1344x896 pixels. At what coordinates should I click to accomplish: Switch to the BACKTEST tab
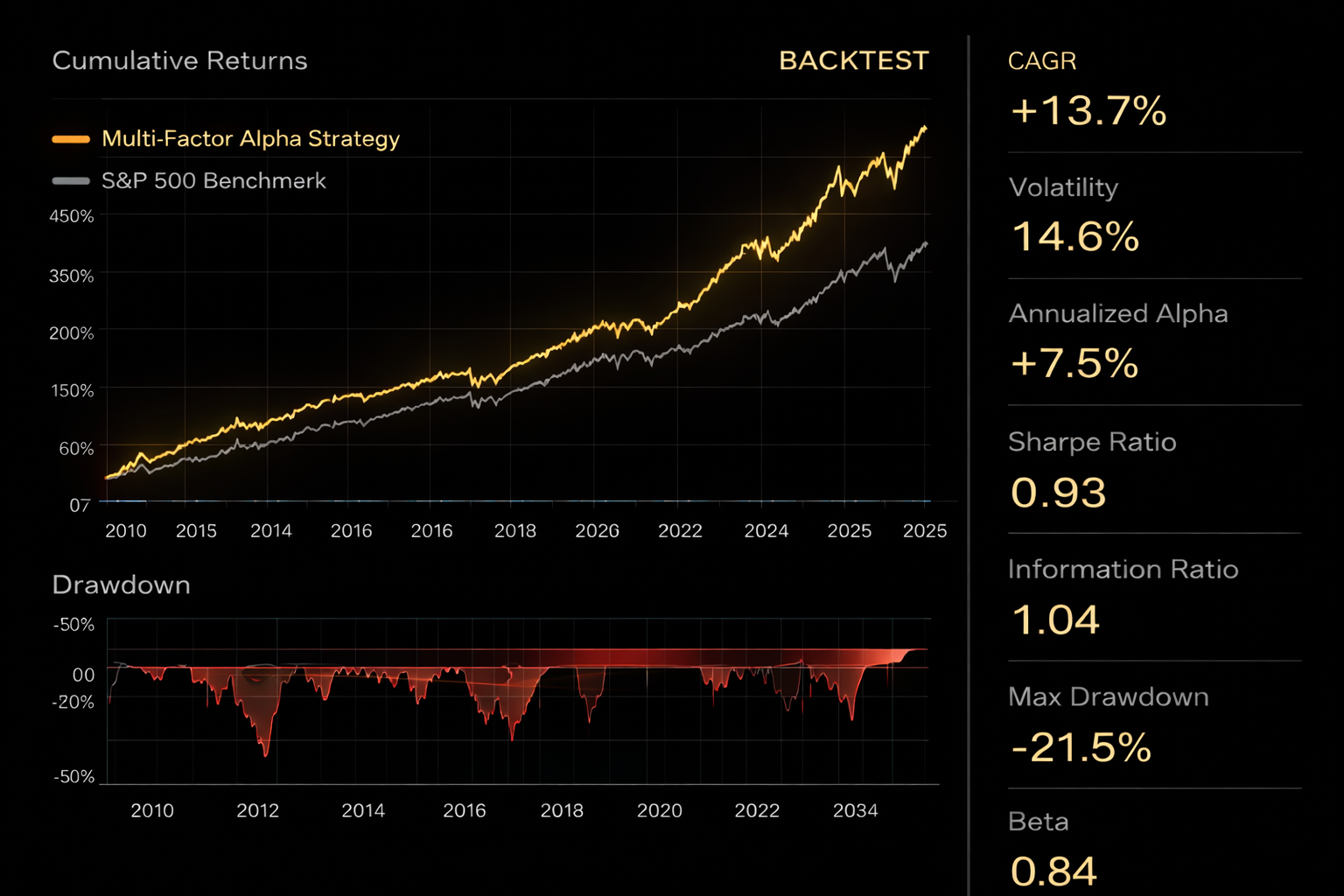(853, 60)
